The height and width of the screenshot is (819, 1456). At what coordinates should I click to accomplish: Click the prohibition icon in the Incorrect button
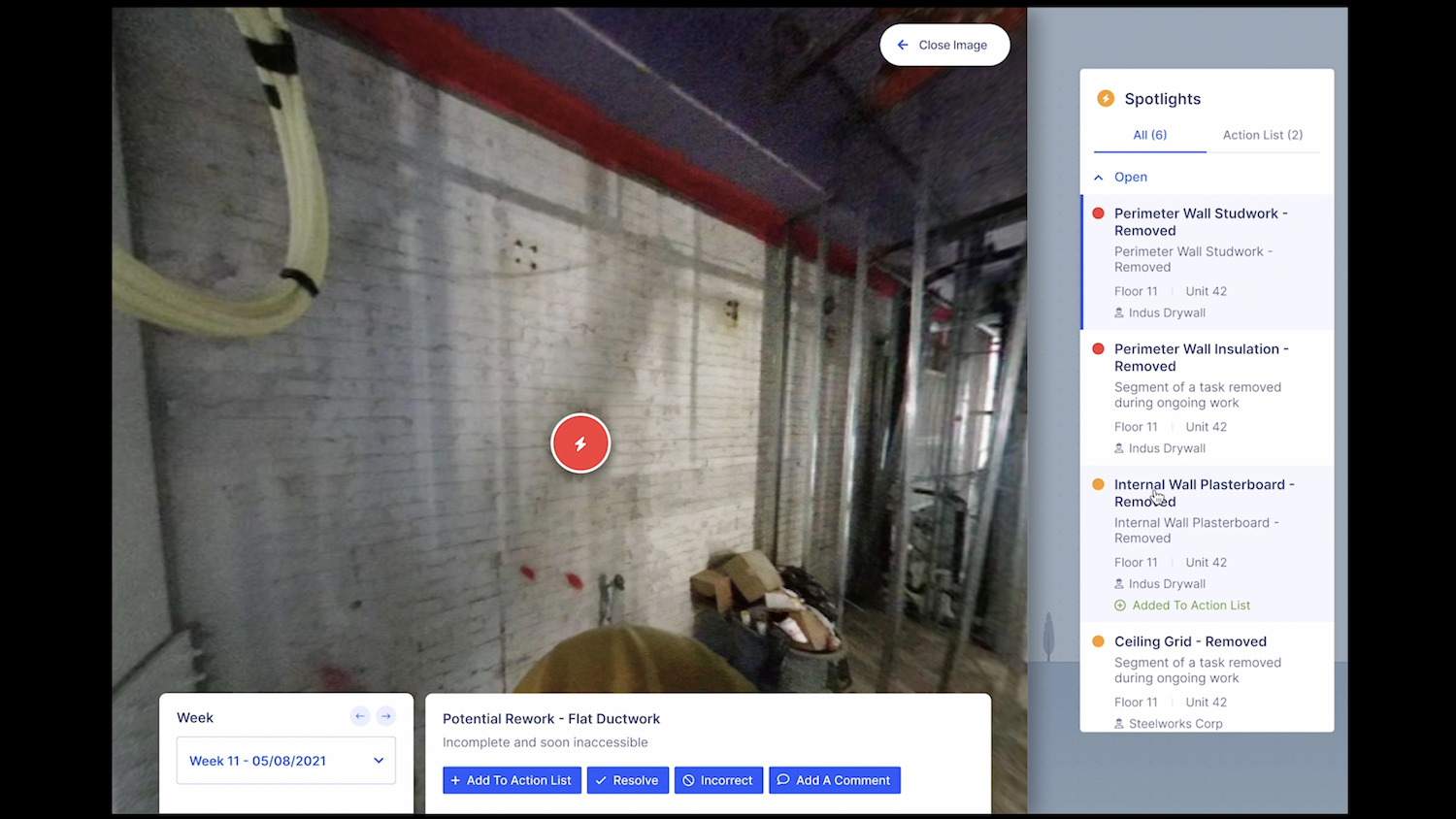(x=689, y=780)
